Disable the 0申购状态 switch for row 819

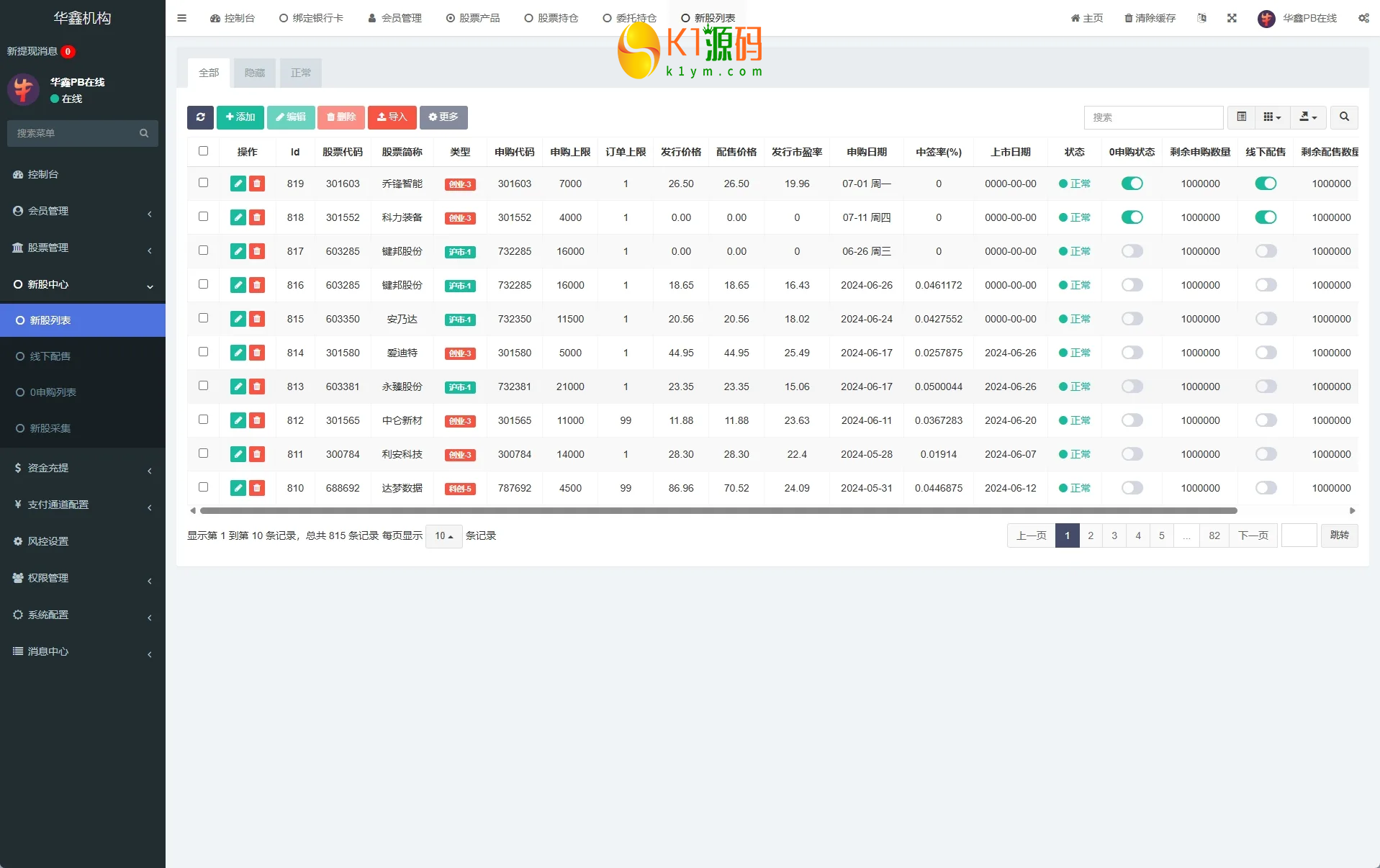pos(1132,184)
